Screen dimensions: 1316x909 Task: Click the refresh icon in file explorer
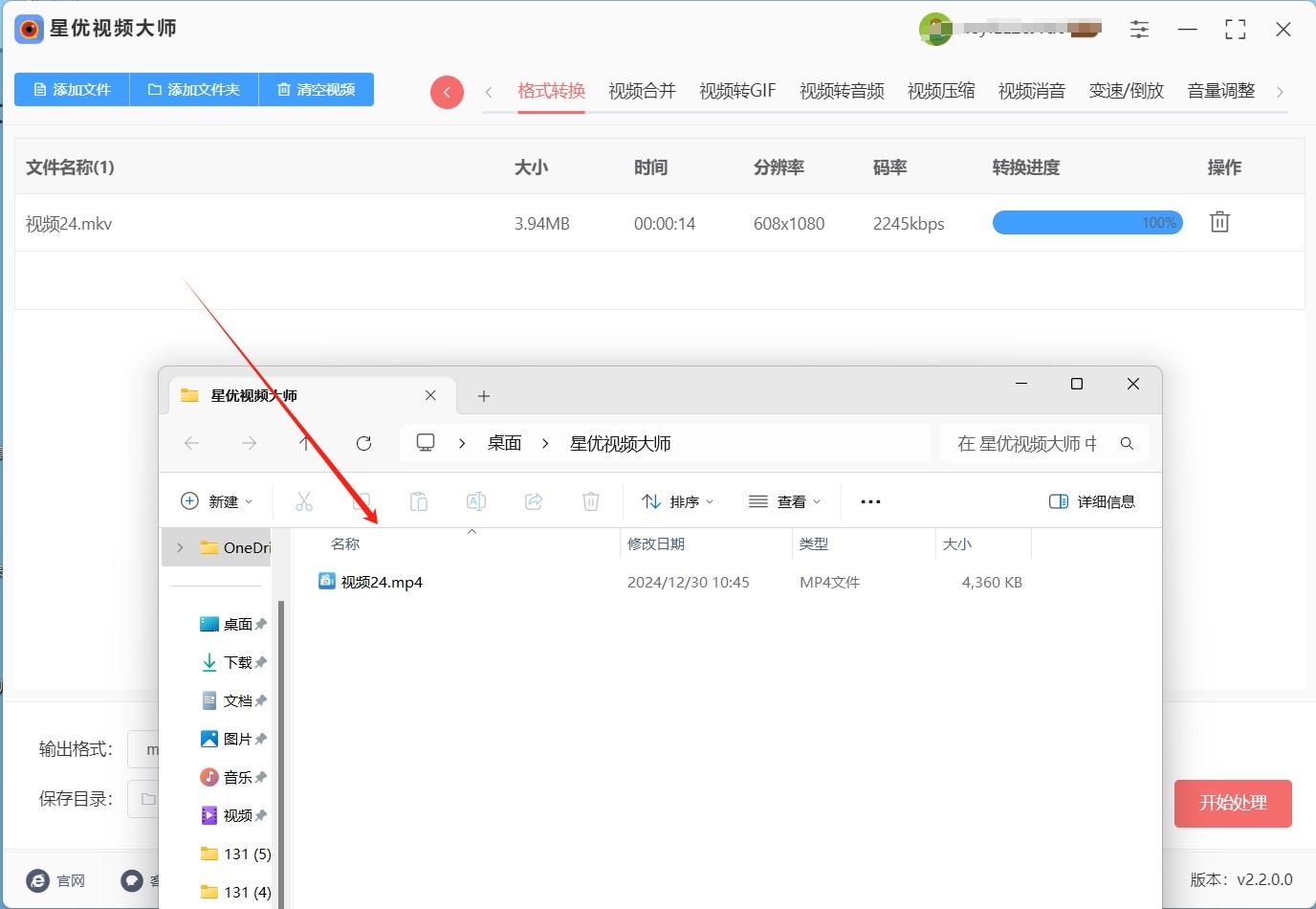363,443
